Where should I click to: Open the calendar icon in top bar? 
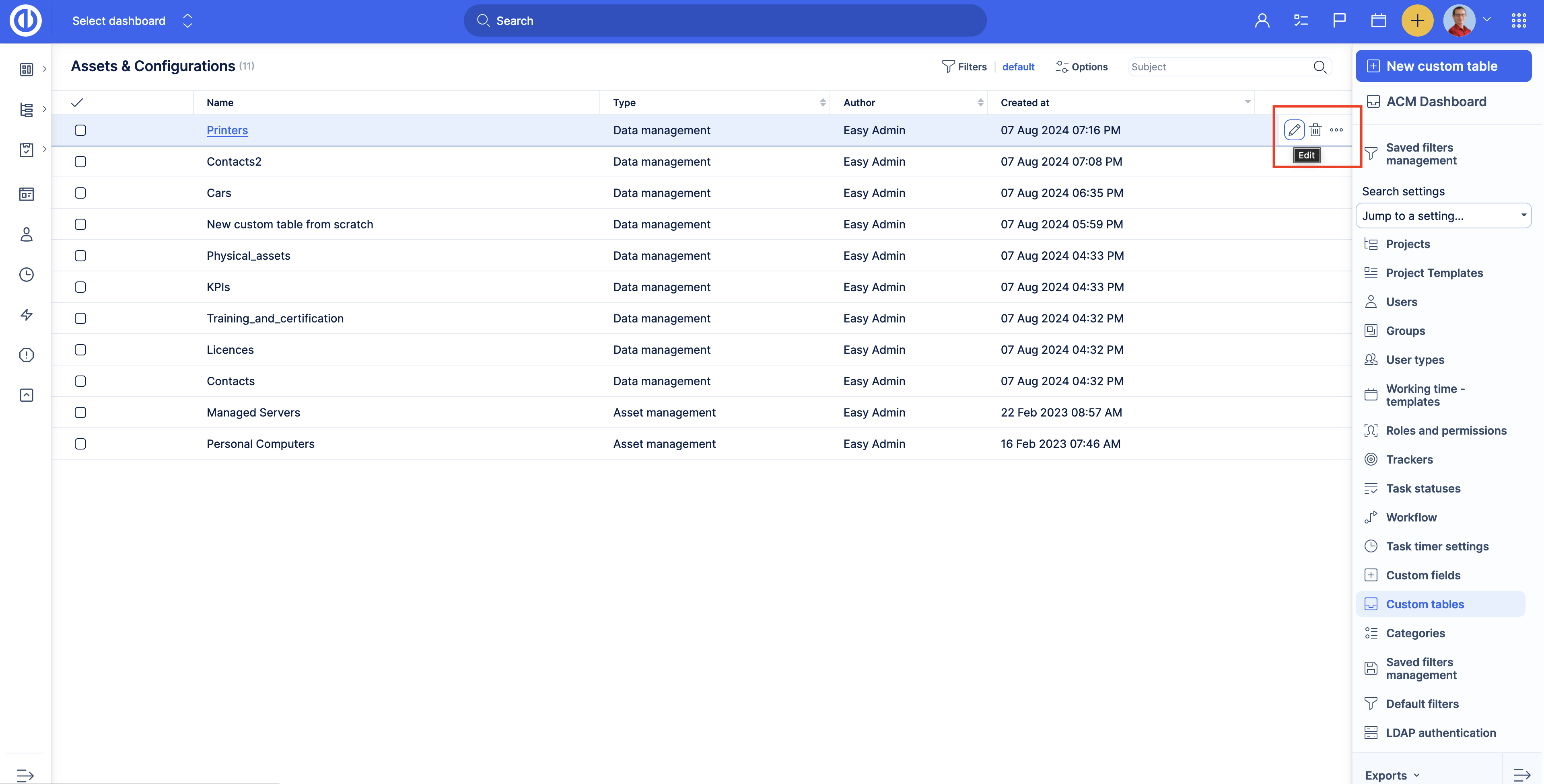coord(1378,21)
